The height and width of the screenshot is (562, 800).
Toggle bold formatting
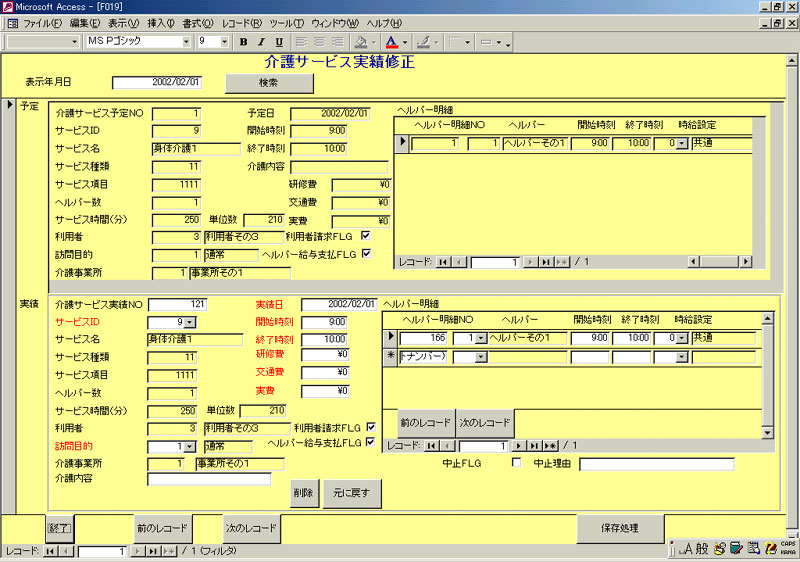243,42
